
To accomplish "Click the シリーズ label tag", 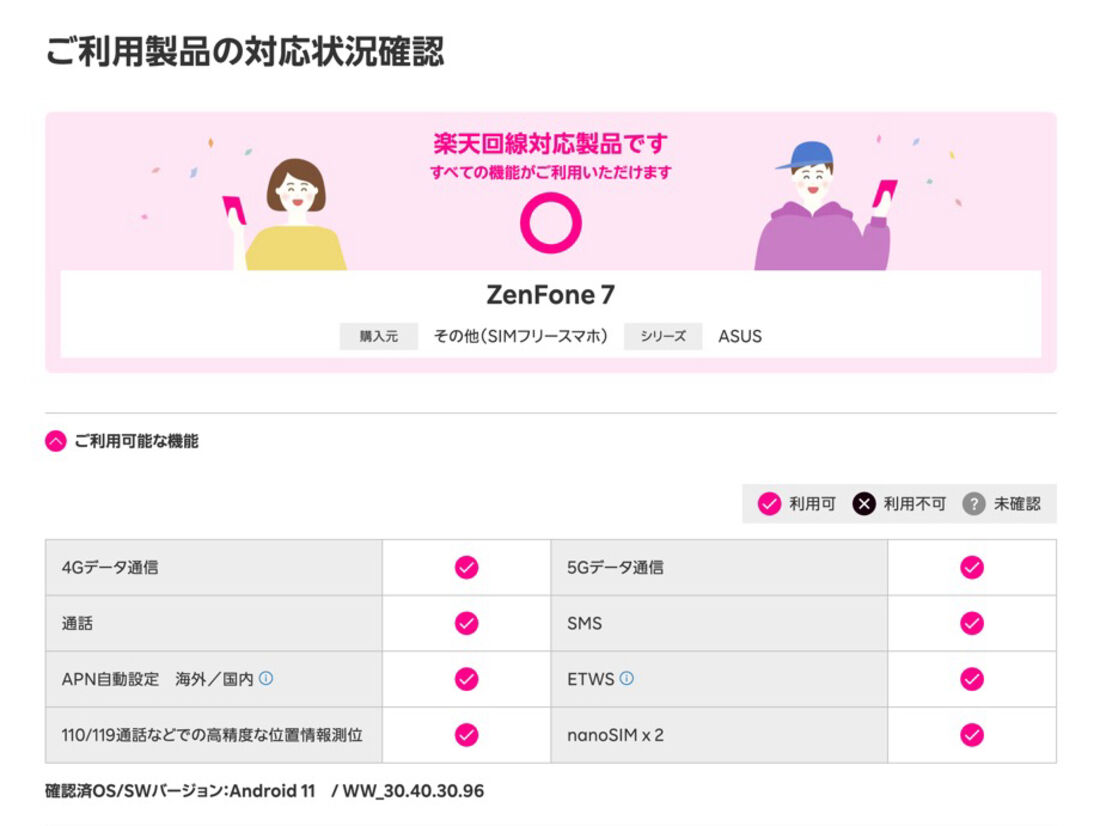I will (x=663, y=336).
